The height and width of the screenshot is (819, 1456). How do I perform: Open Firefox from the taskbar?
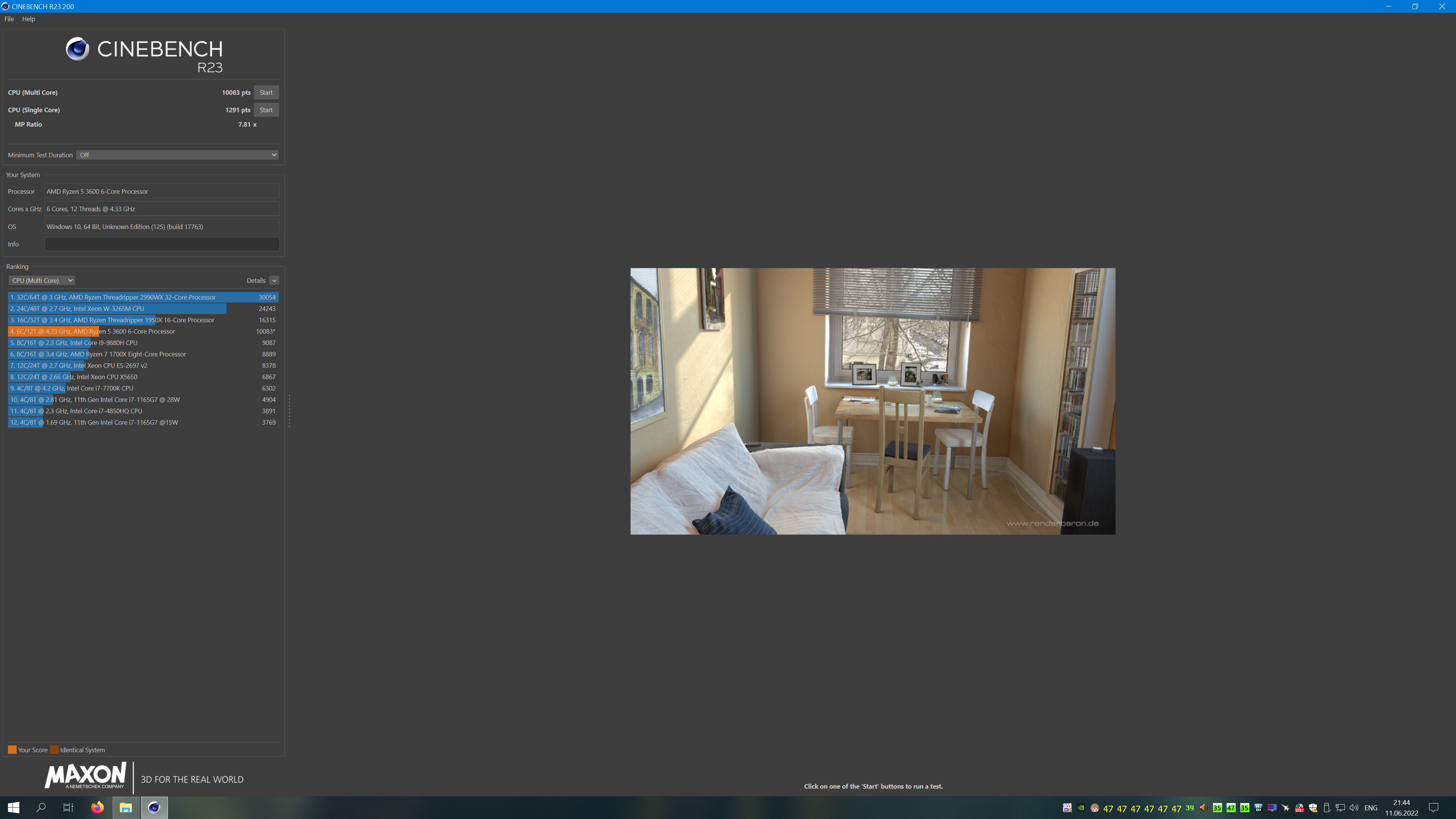97,808
